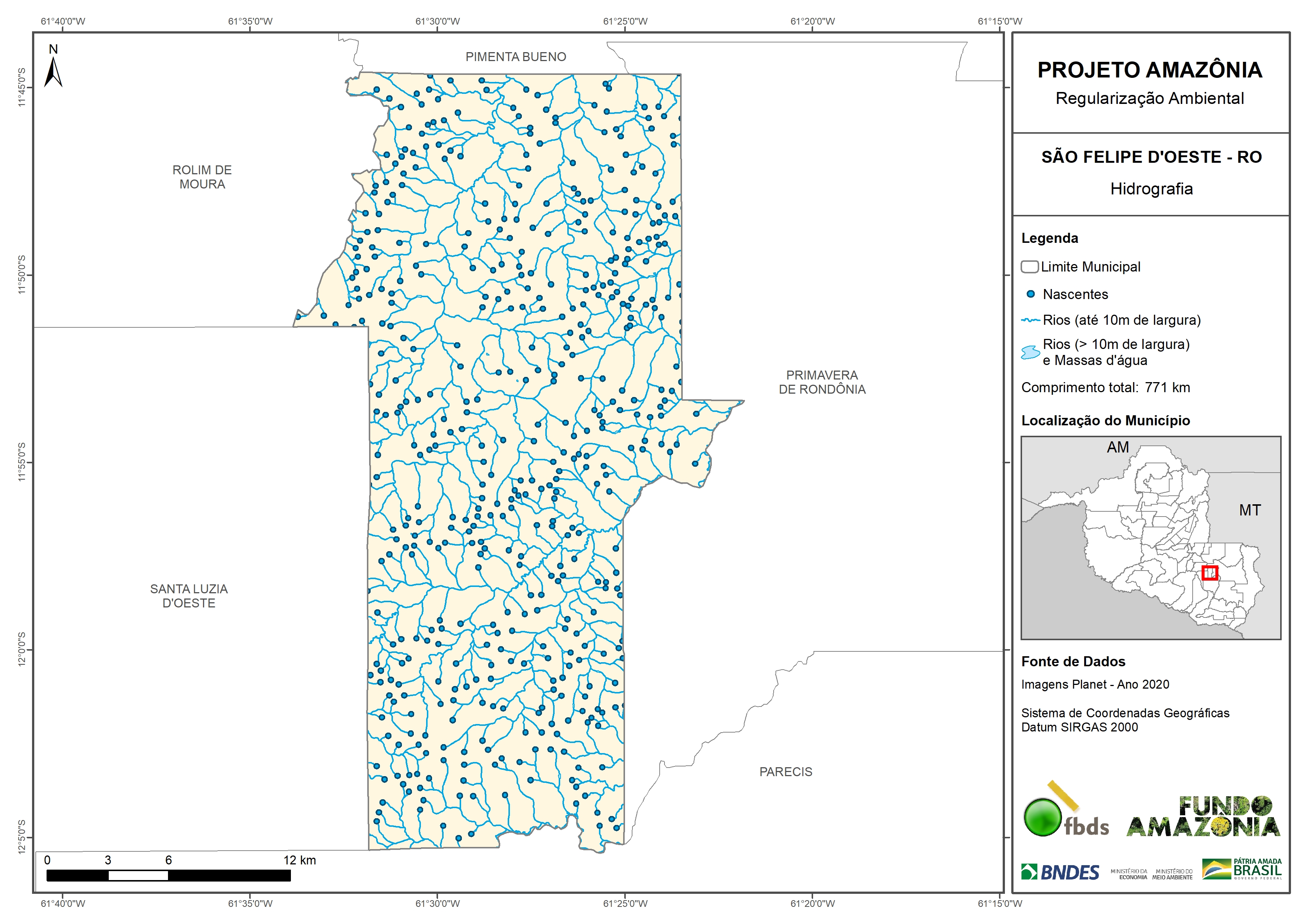The height and width of the screenshot is (924, 1307).
Task: Click the light-blue water mass legend swatch
Action: tap(1030, 352)
